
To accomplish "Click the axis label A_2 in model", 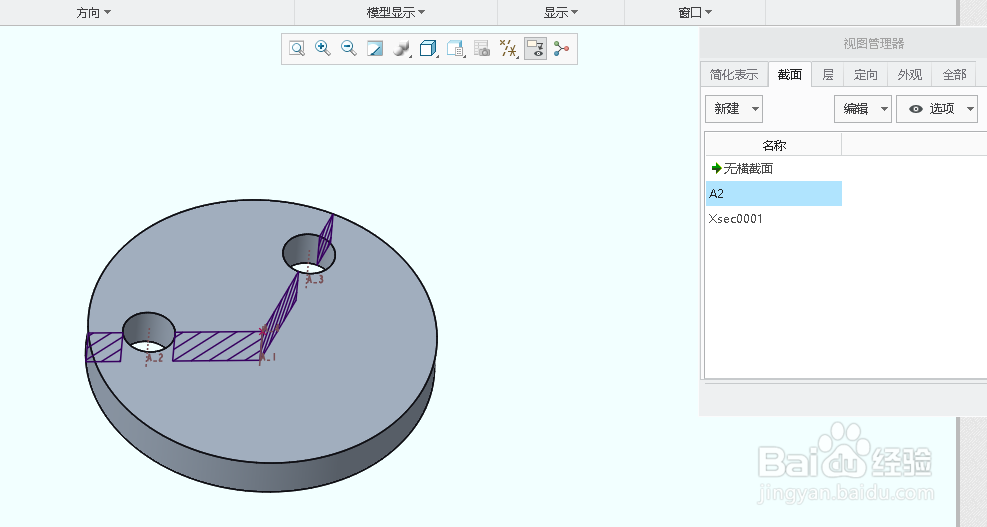I will [155, 358].
